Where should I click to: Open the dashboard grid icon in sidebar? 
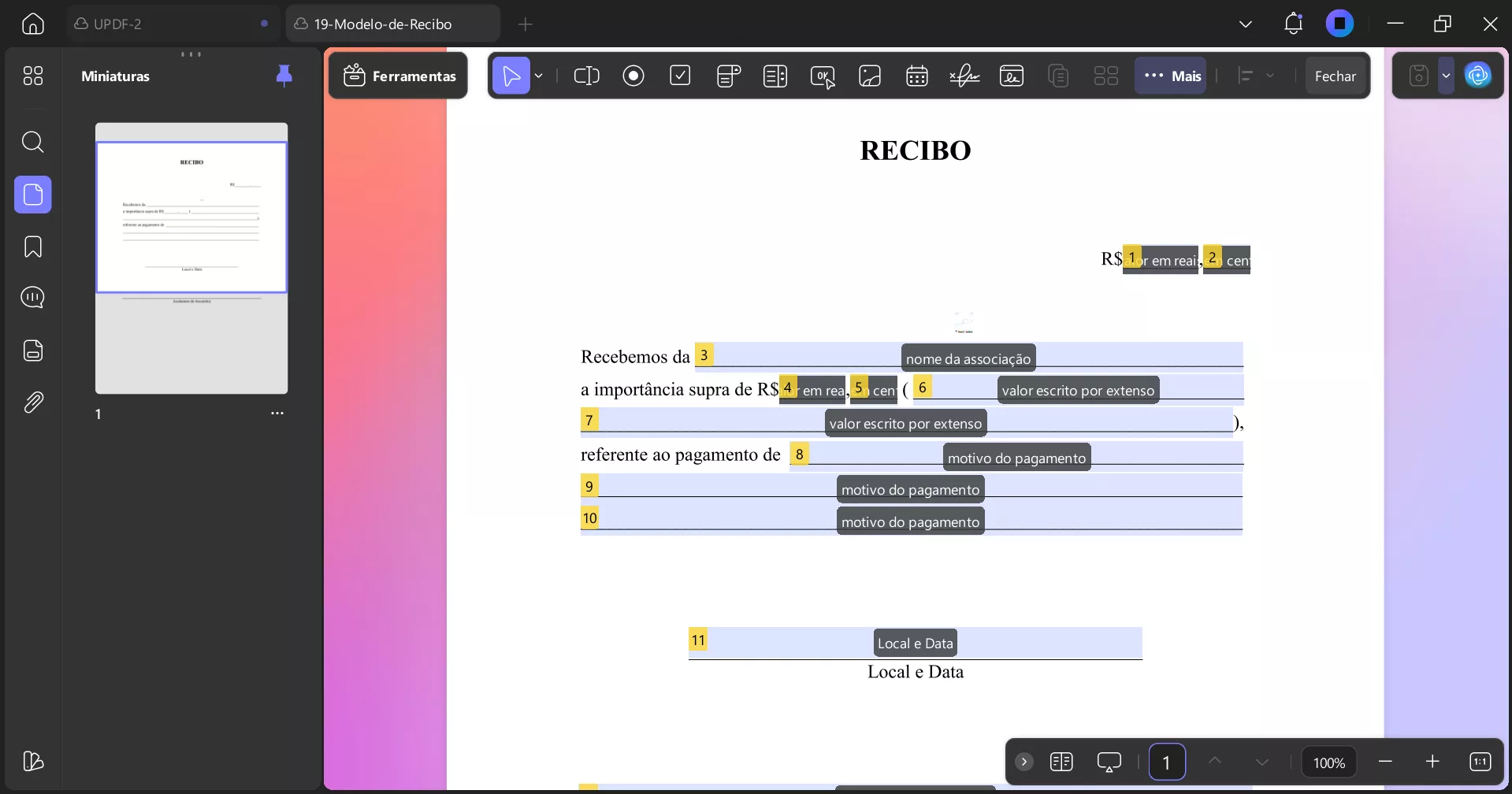33,76
